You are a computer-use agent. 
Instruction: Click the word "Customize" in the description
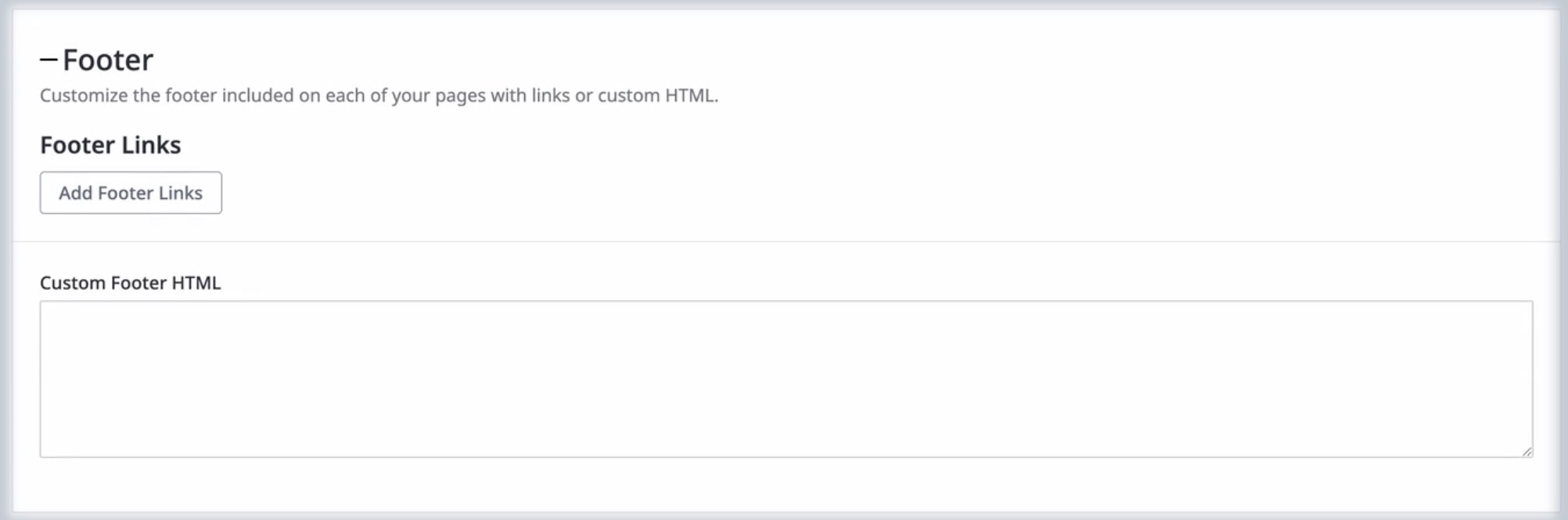pos(84,96)
